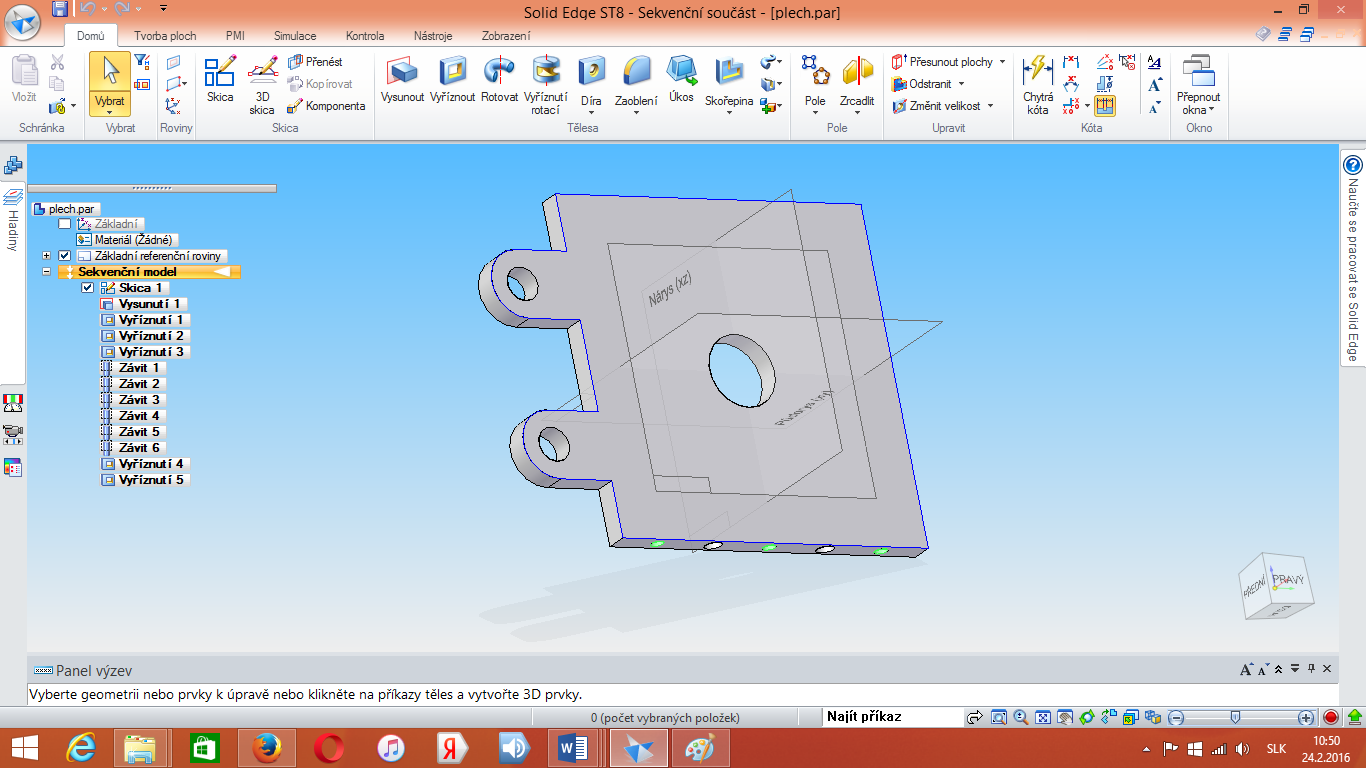Activate the Rotate view tool in status bar

click(1087, 718)
